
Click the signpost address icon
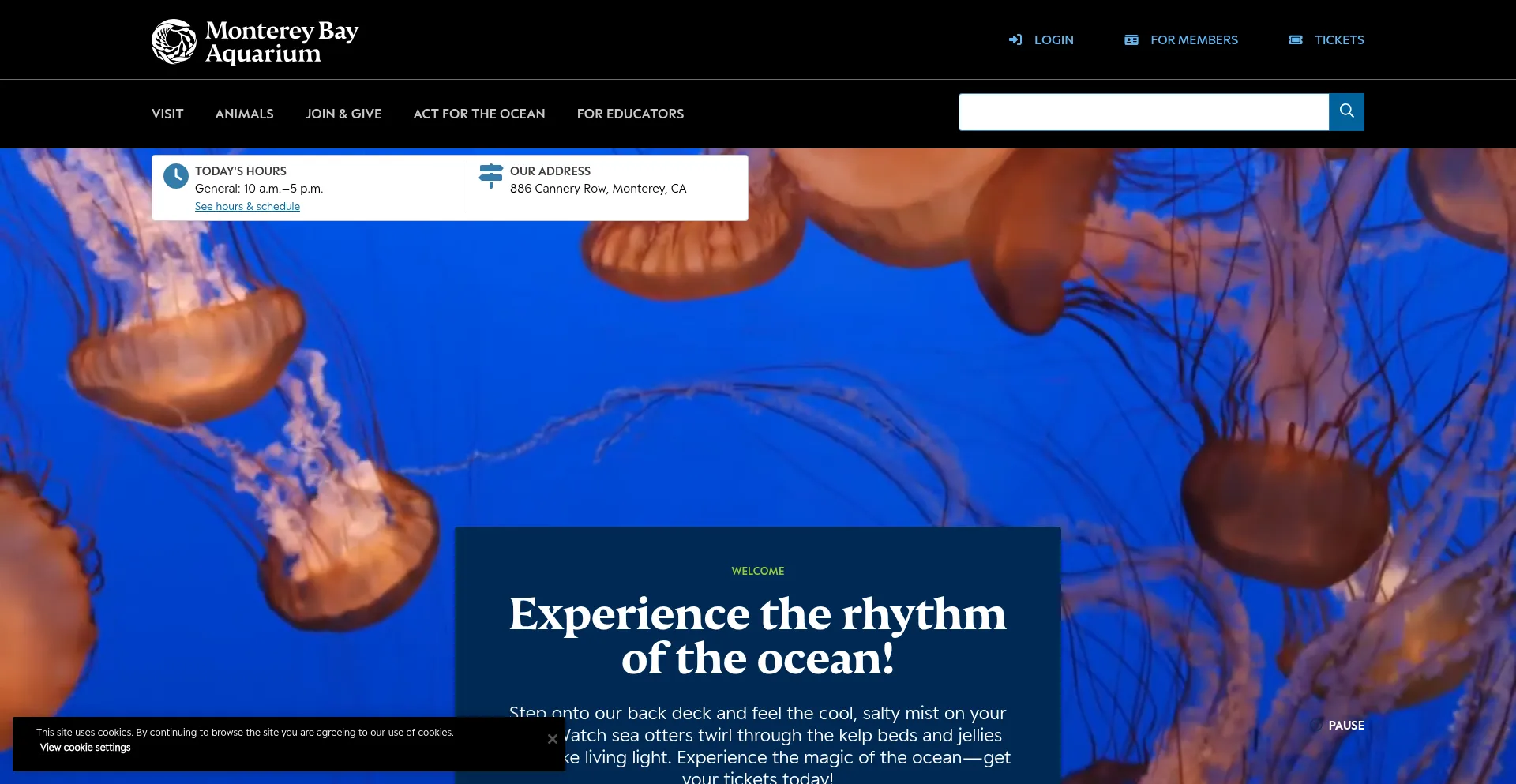491,176
